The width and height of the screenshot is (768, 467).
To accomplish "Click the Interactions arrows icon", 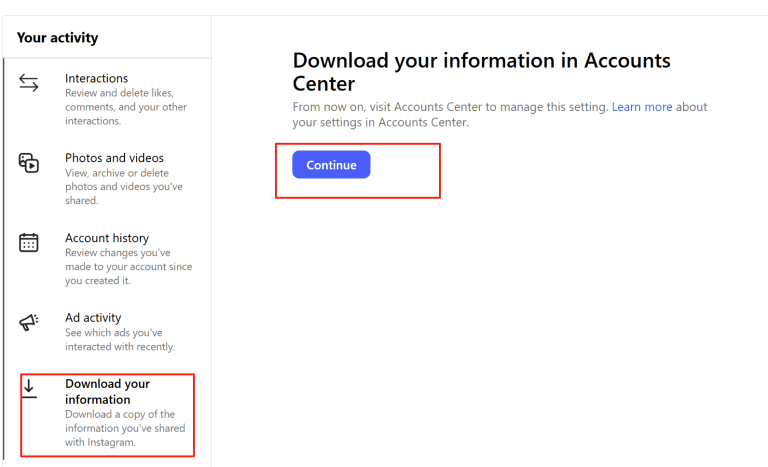I will tap(29, 84).
